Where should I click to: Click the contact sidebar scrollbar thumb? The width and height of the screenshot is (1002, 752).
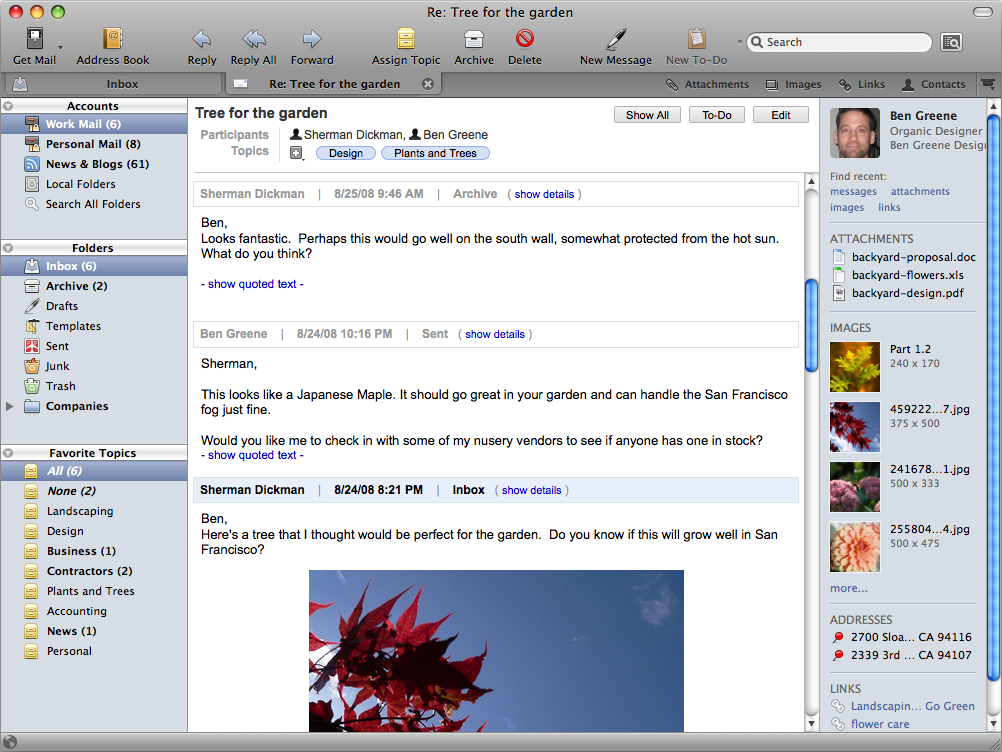(993, 399)
